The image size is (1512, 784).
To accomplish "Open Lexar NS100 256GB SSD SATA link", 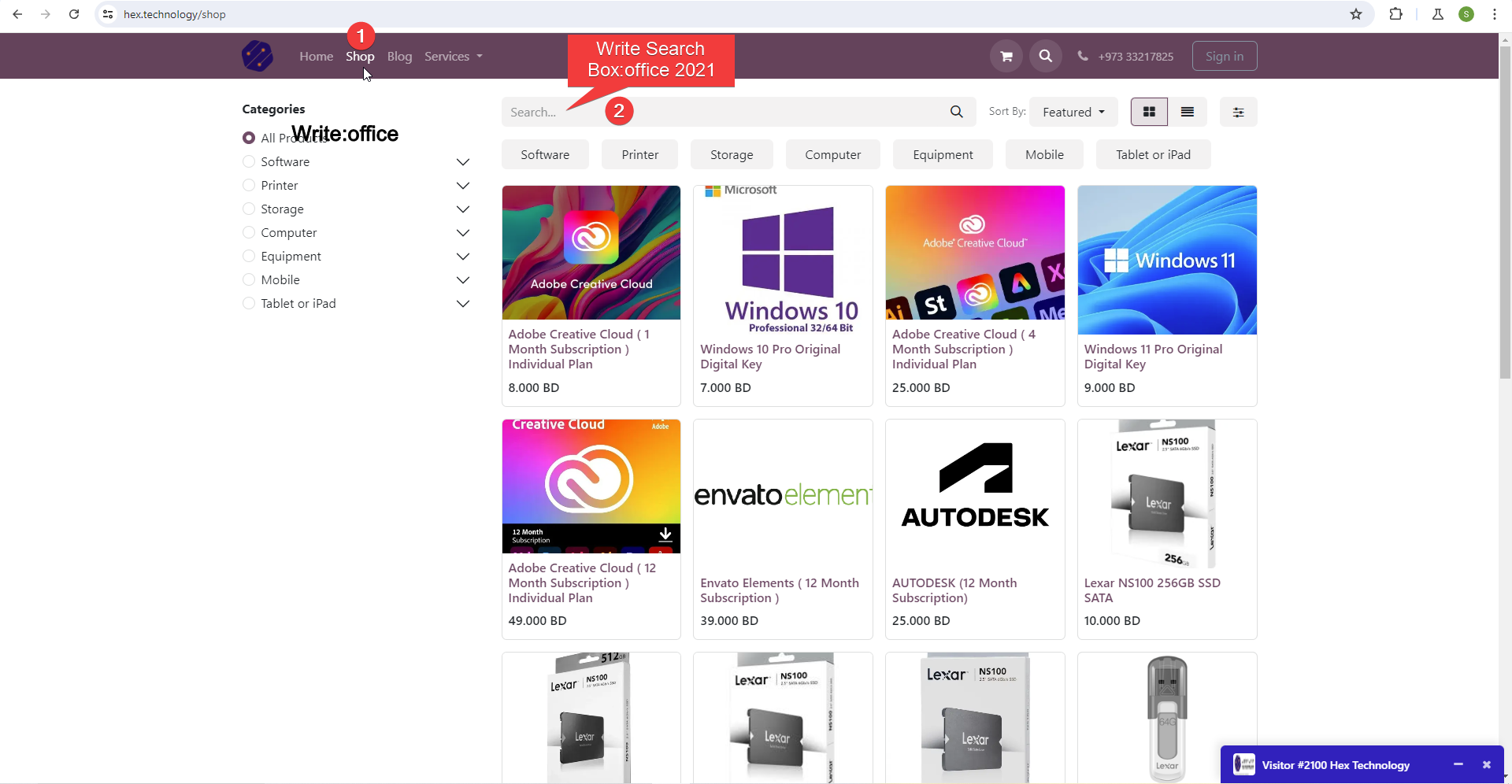I will [x=1152, y=590].
